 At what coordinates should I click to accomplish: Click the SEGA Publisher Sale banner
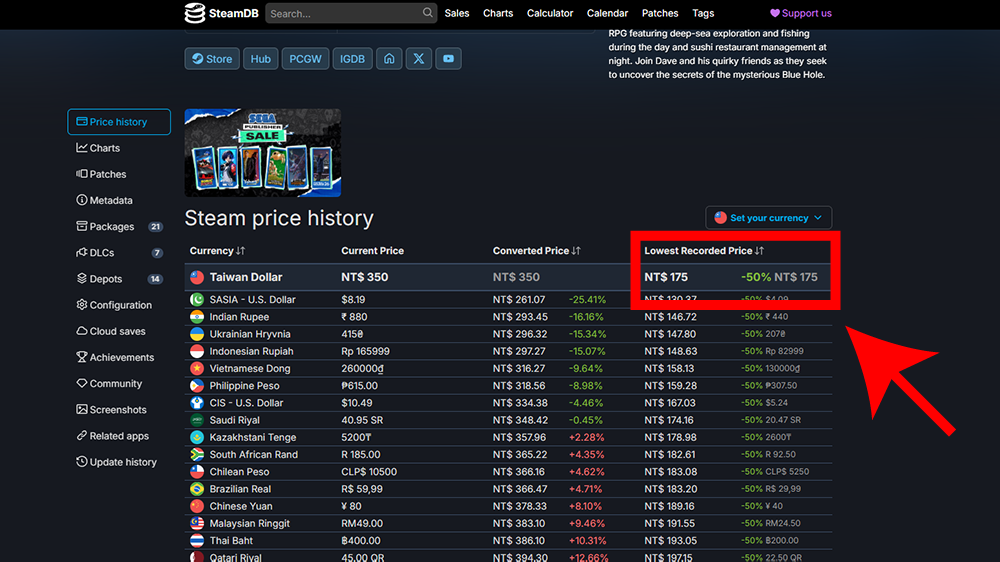point(263,152)
